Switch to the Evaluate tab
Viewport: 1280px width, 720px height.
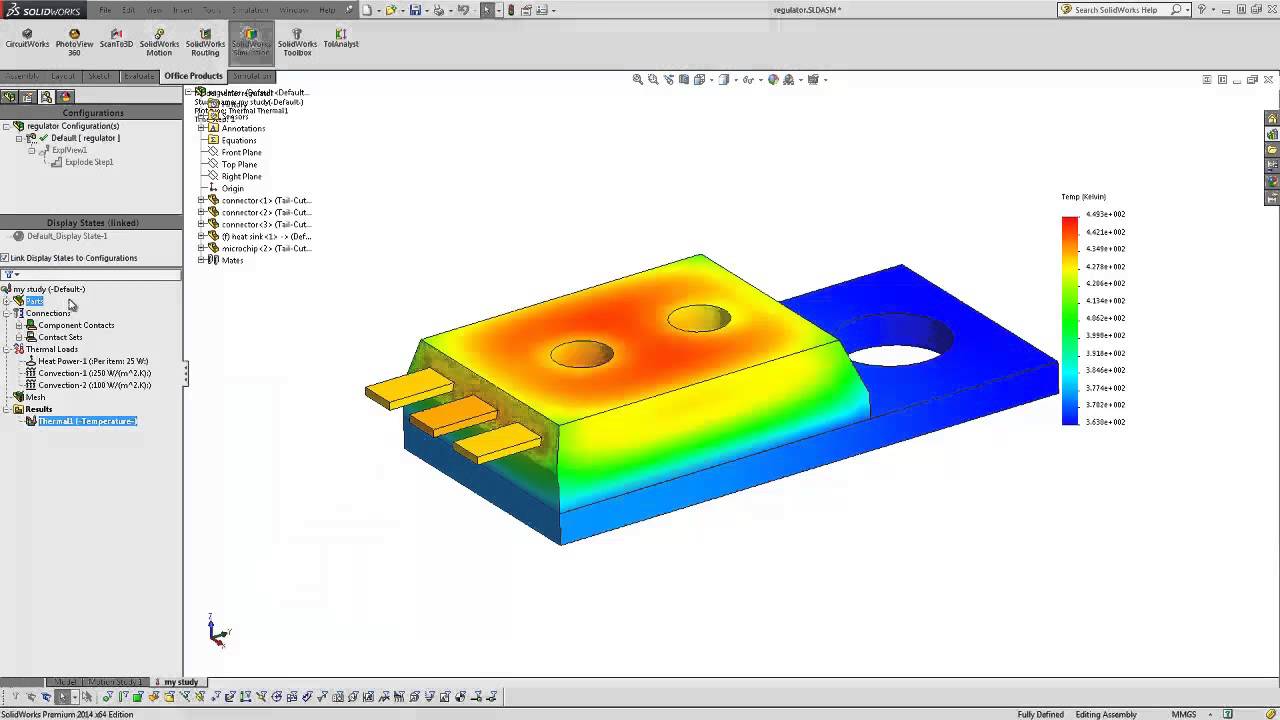click(x=139, y=76)
